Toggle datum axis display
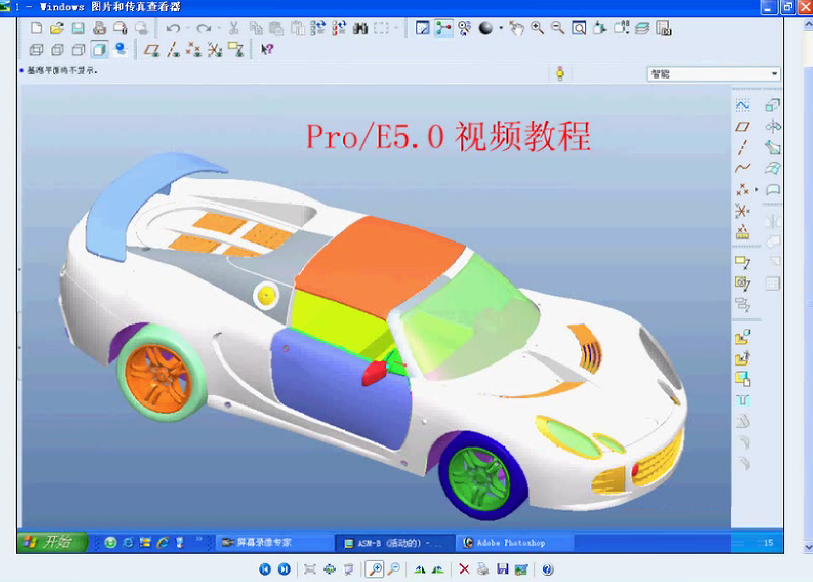 pos(172,49)
